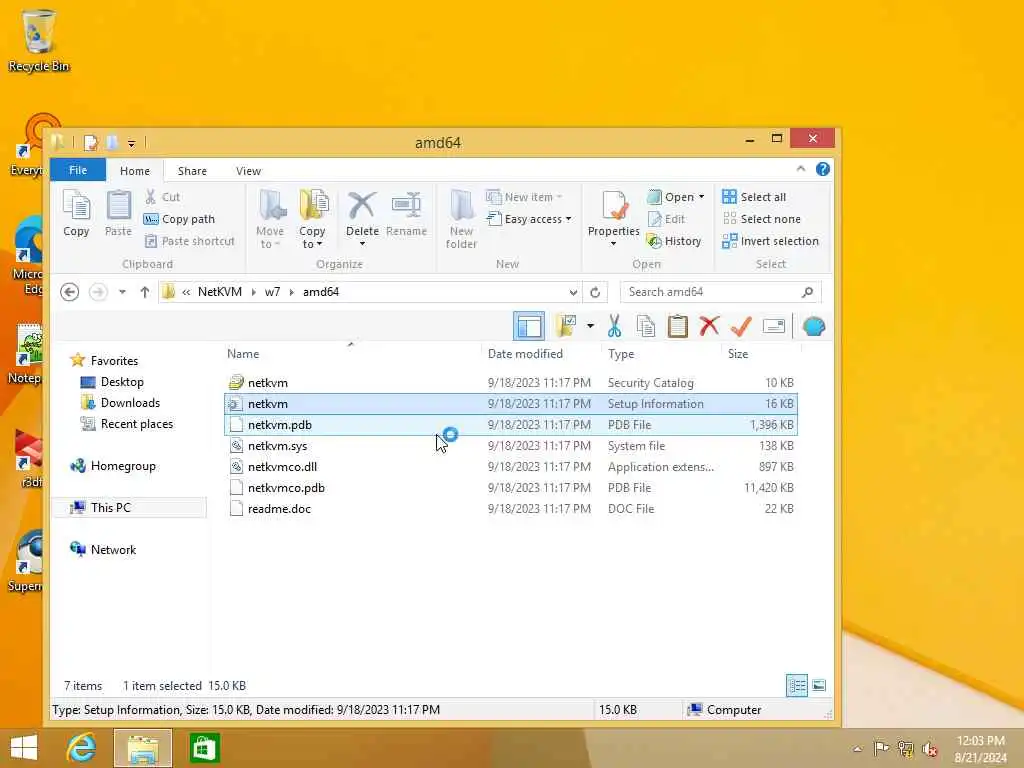
Task: Select the netkvm.sys file
Action: click(x=510, y=446)
